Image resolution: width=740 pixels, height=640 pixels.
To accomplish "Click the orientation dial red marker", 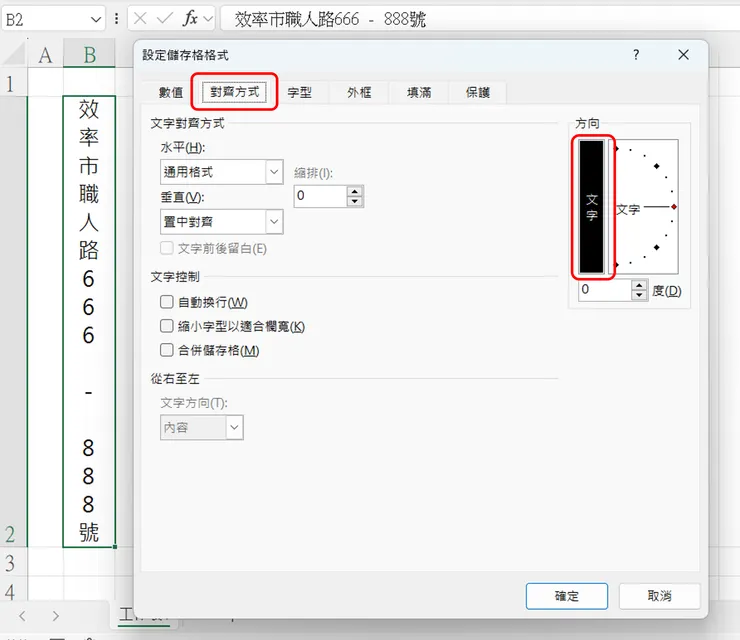I will pyautogui.click(x=674, y=207).
